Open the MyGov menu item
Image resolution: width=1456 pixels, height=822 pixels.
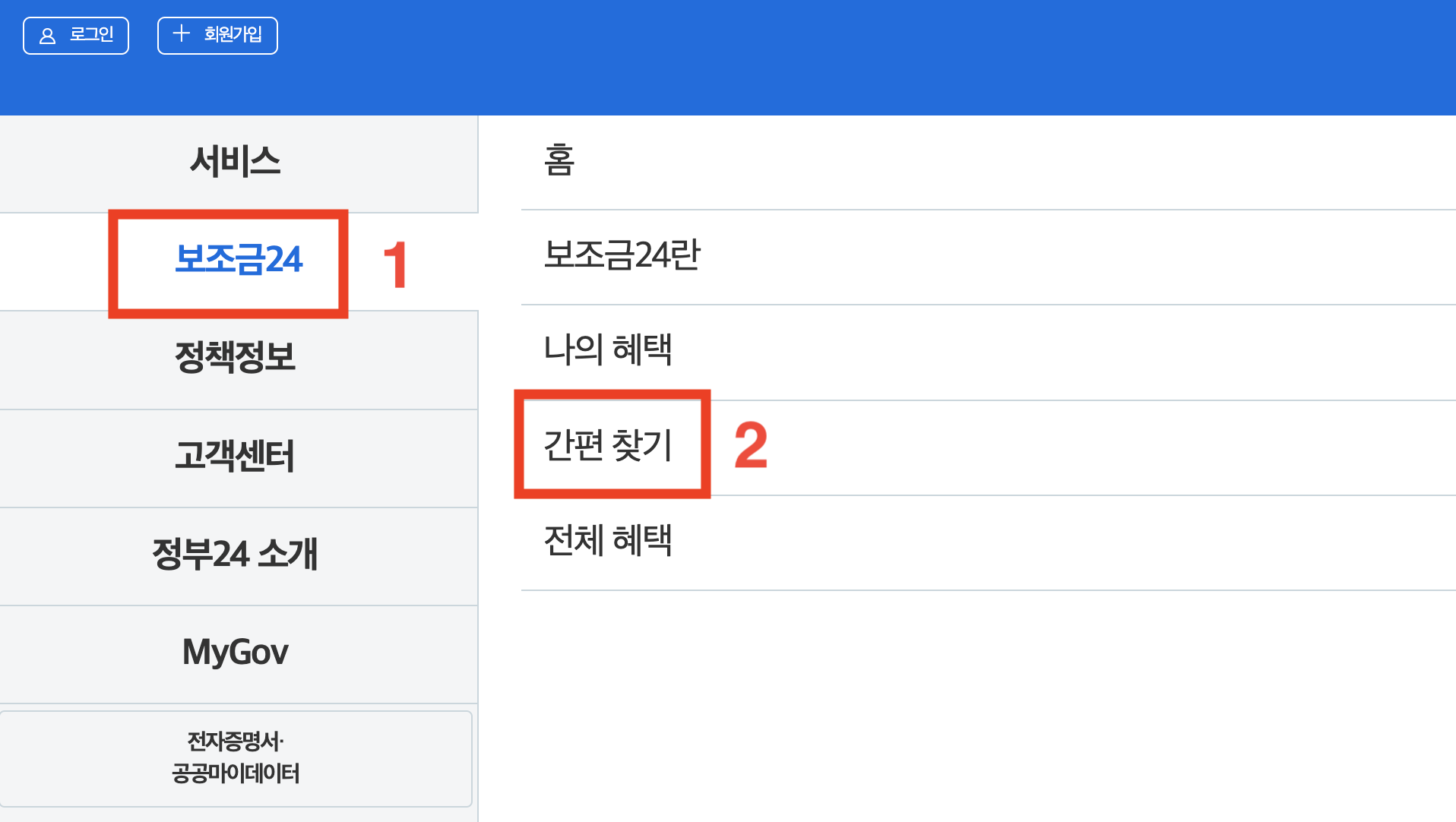click(236, 652)
